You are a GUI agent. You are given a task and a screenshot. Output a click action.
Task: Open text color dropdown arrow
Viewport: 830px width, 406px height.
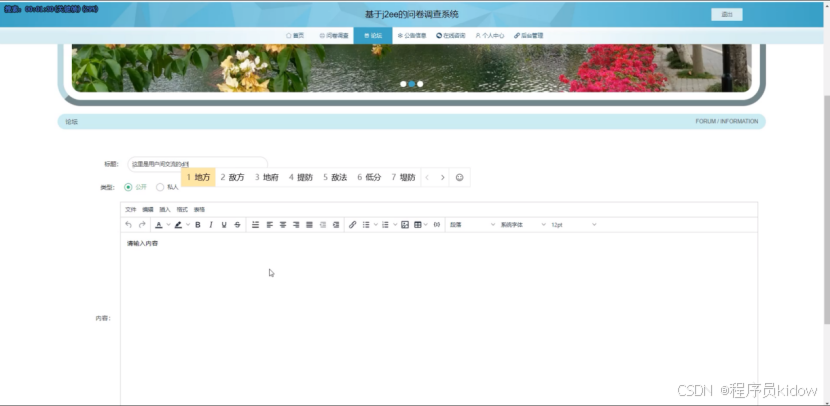[x=168, y=225]
